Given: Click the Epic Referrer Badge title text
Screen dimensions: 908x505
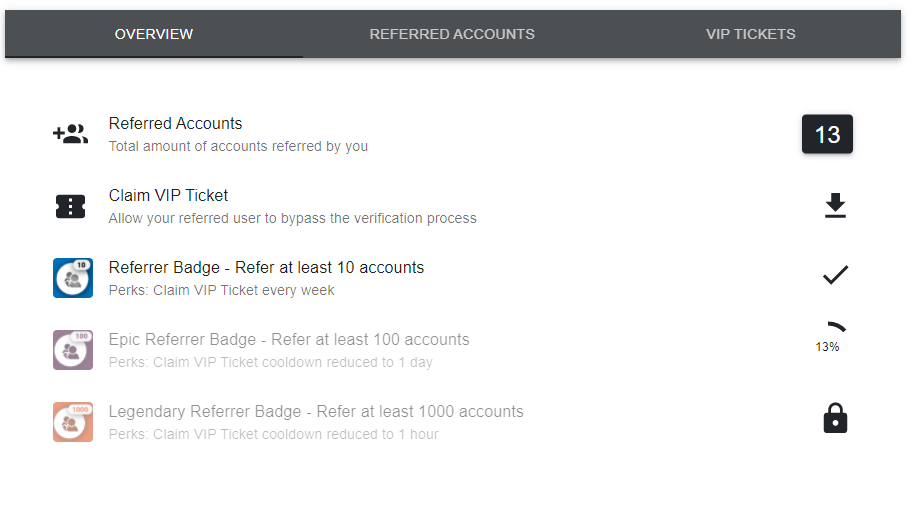Looking at the screenshot, I should (x=289, y=339).
